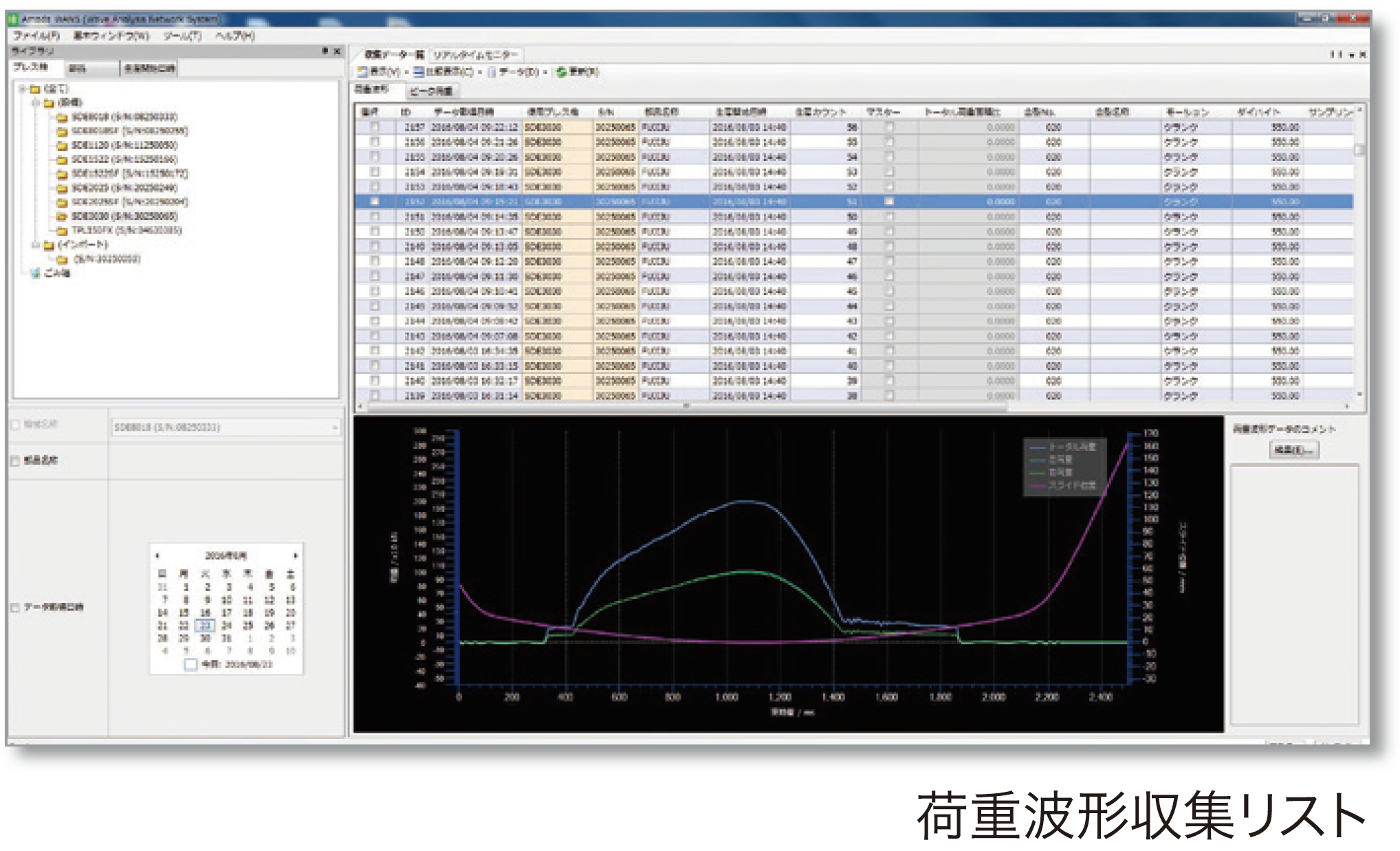Click the application icon in title bar
Screen dimensions: 1400x851
click(x=13, y=19)
